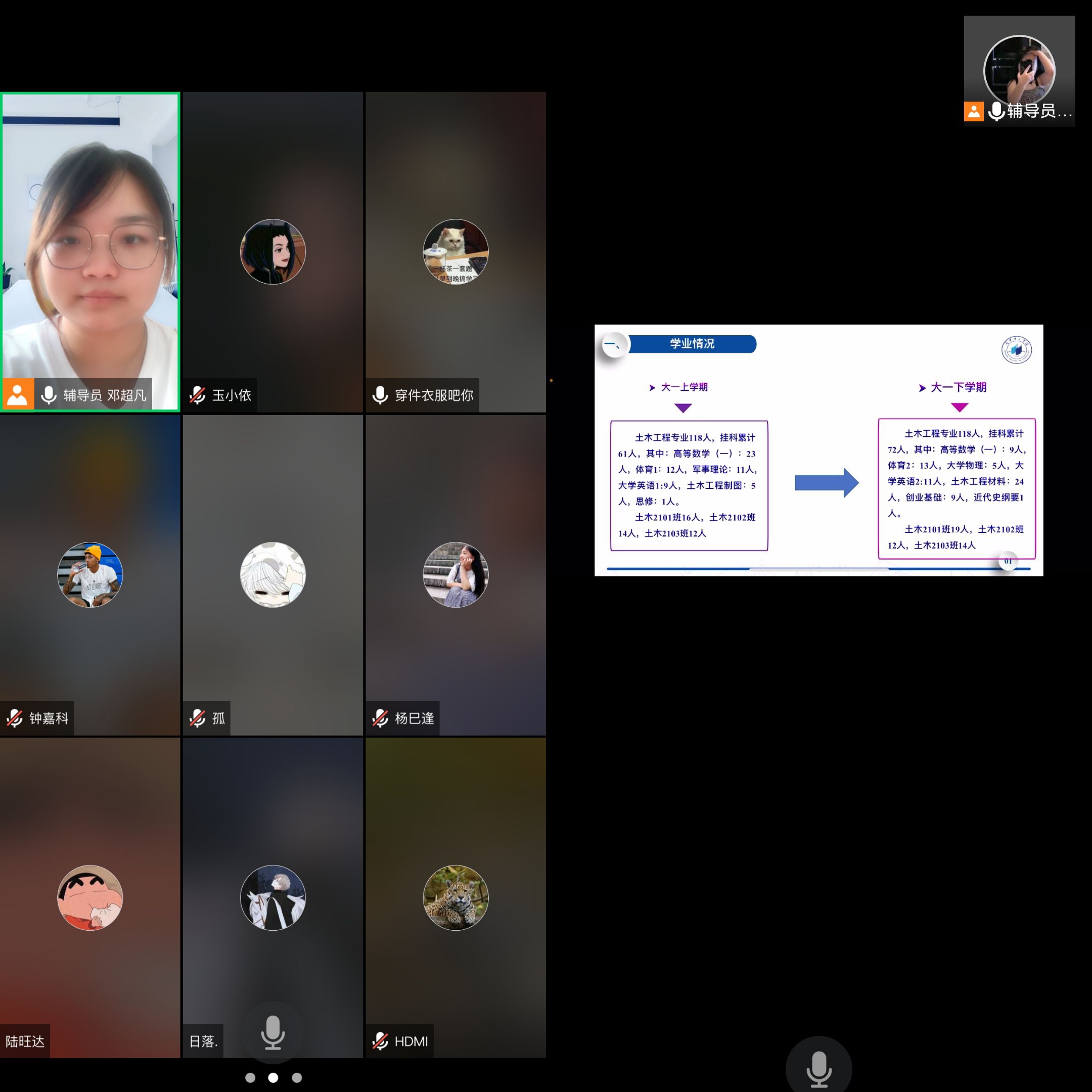Select 陆旺达's cartoon avatar tile
Viewport: 1092px width, 1092px height.
coord(90,897)
